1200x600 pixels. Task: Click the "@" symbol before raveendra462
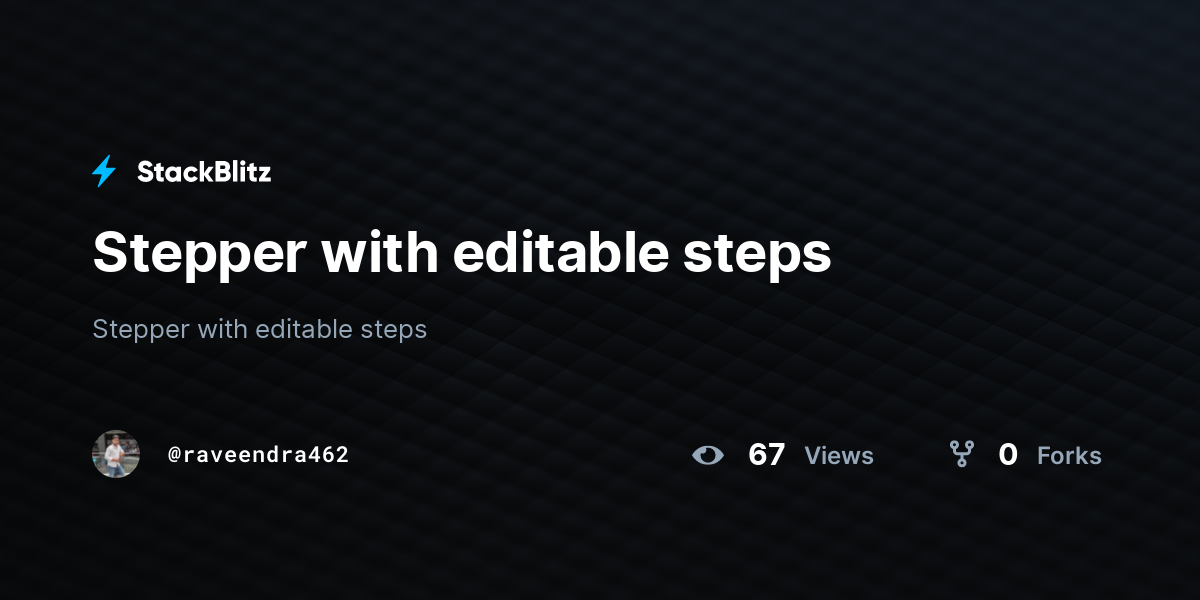click(174, 455)
